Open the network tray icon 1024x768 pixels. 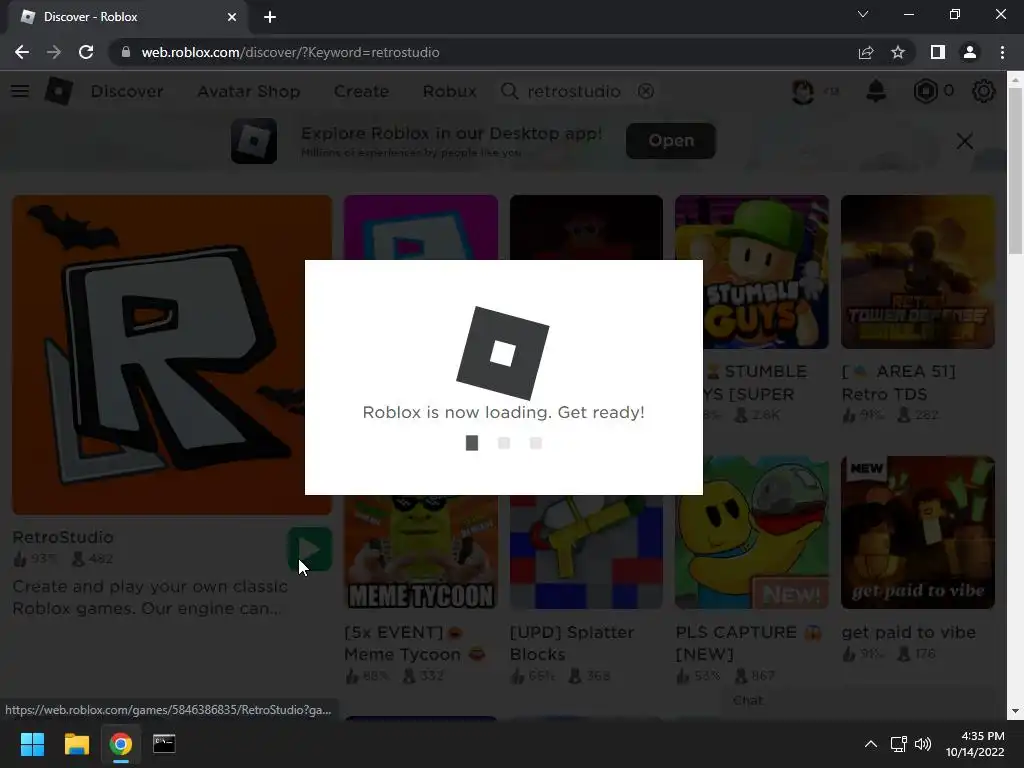[899, 744]
